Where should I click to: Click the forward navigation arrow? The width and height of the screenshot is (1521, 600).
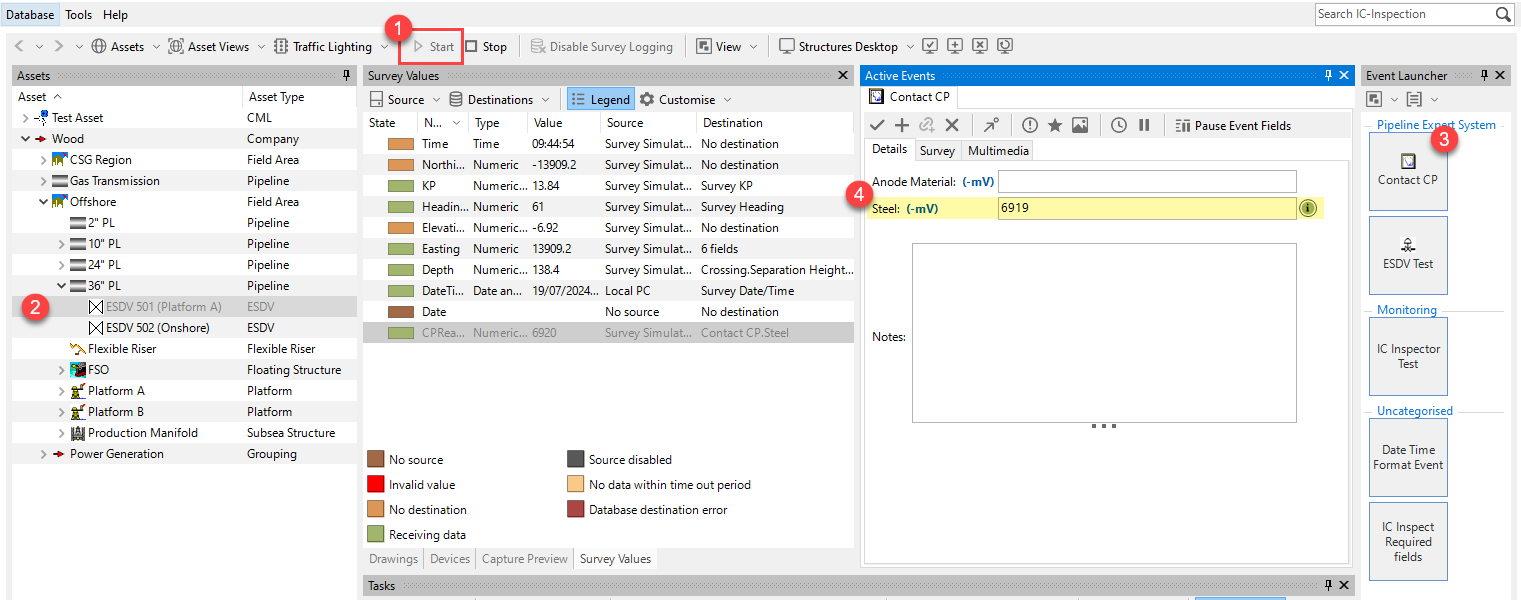pyautogui.click(x=59, y=47)
